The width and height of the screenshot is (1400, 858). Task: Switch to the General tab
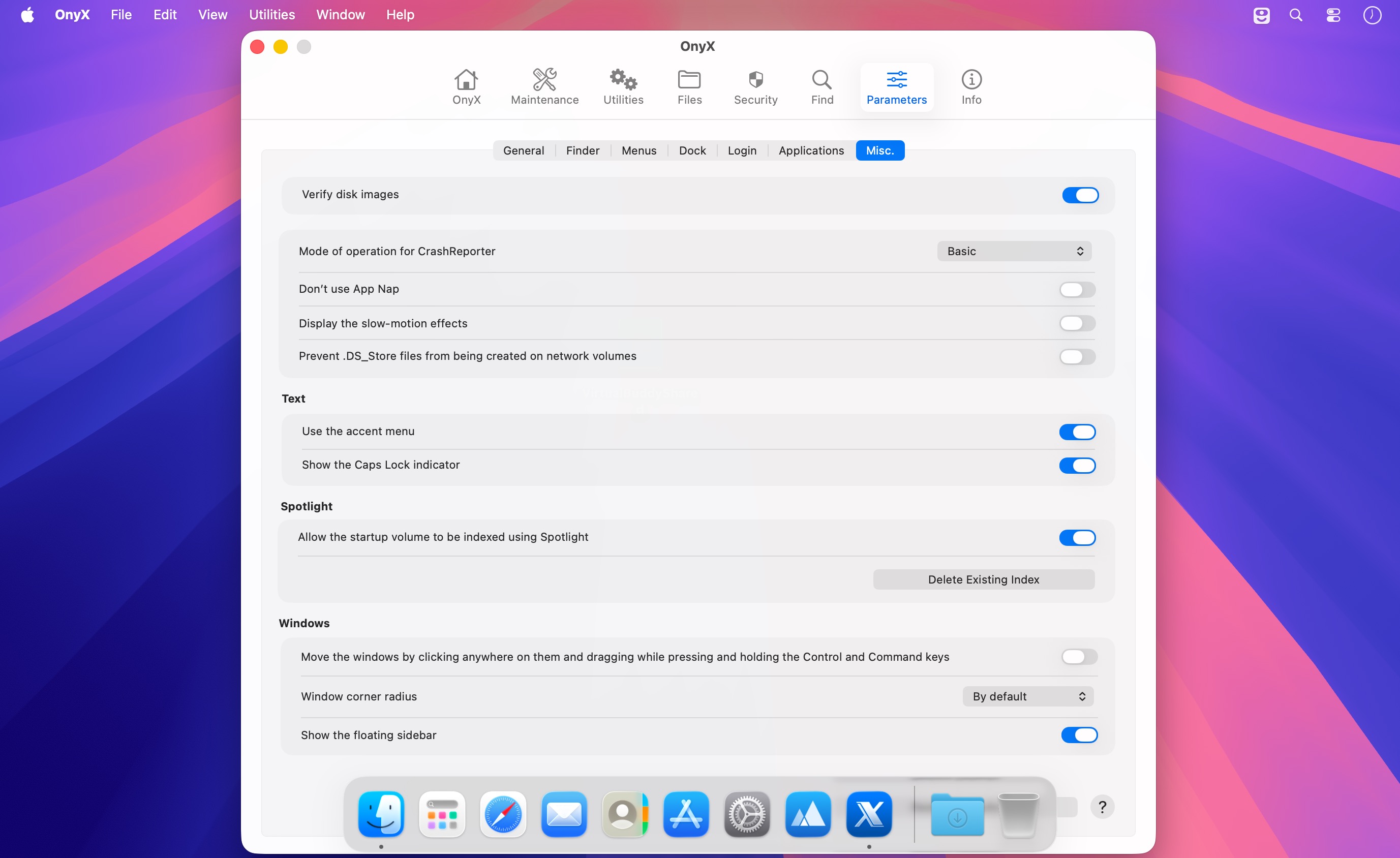tap(523, 150)
